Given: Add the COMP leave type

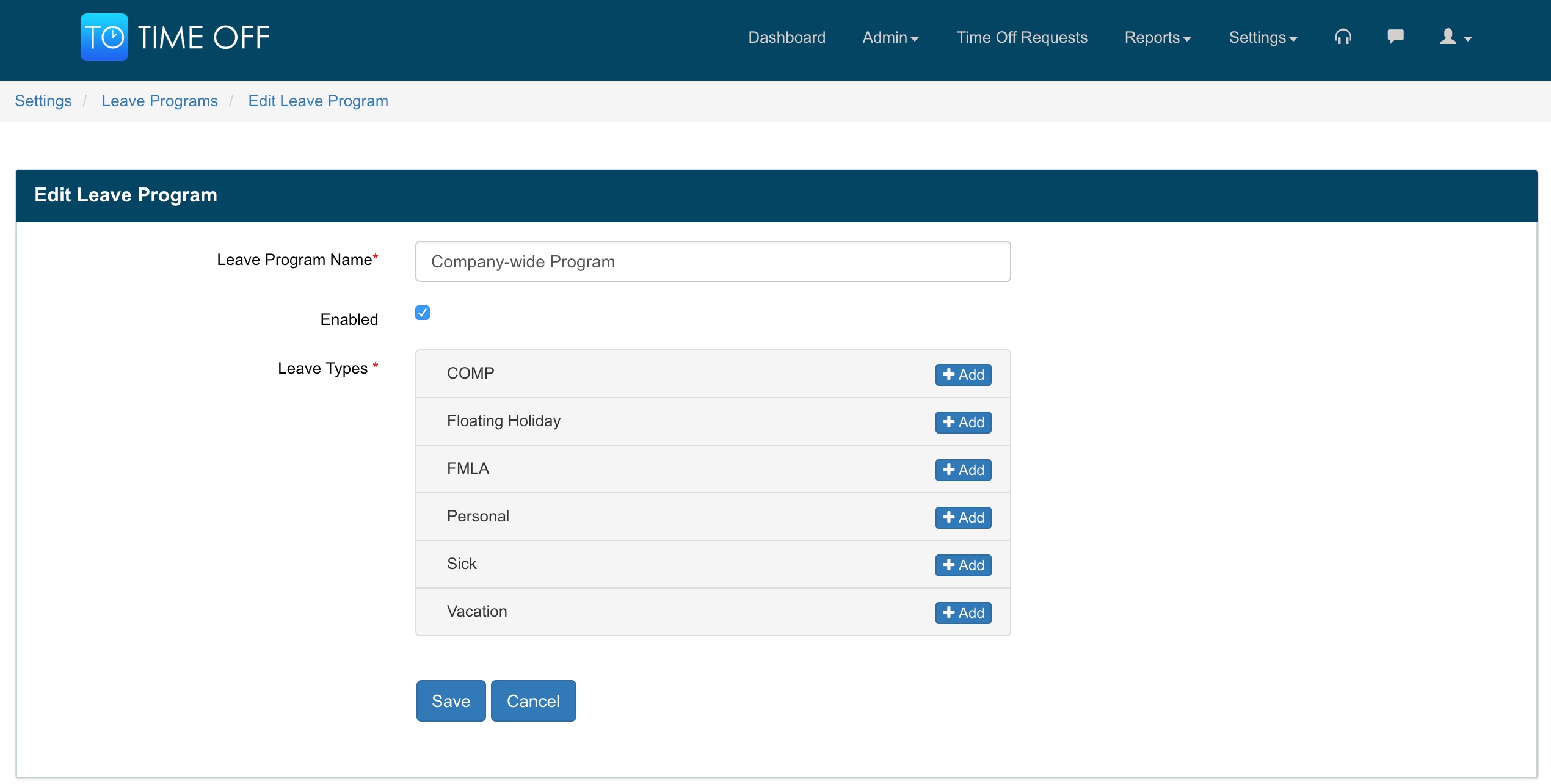Looking at the screenshot, I should [963, 374].
